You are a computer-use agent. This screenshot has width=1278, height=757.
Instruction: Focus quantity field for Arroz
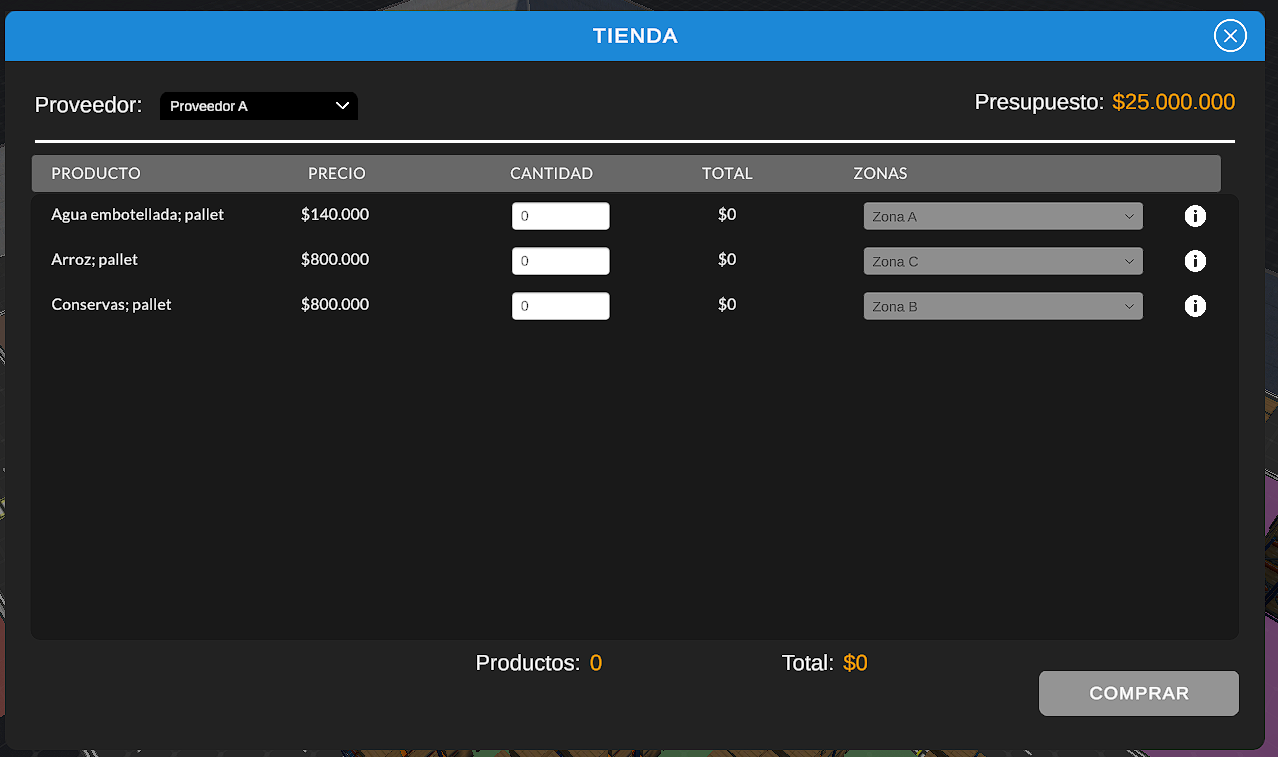click(x=561, y=261)
